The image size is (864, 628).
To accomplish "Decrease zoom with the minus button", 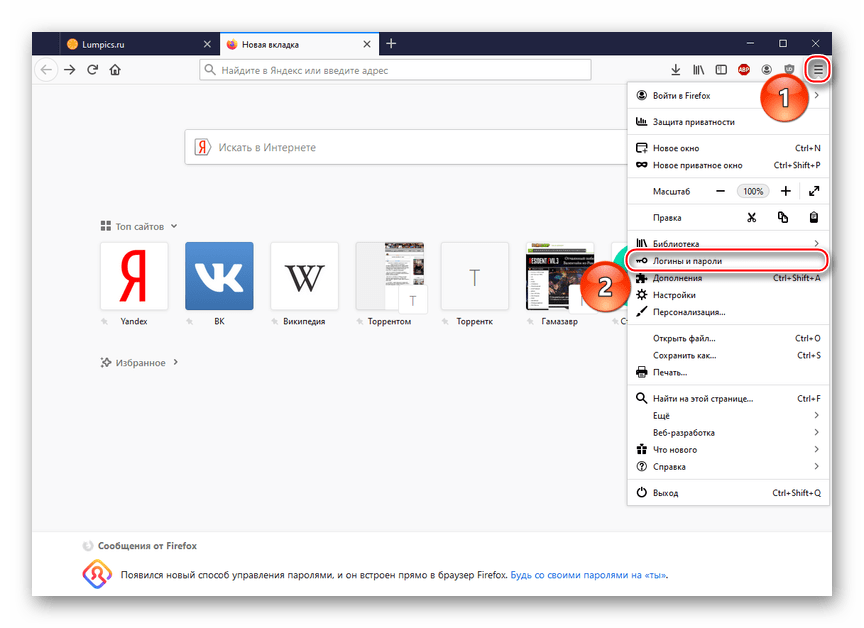I will 720,191.
